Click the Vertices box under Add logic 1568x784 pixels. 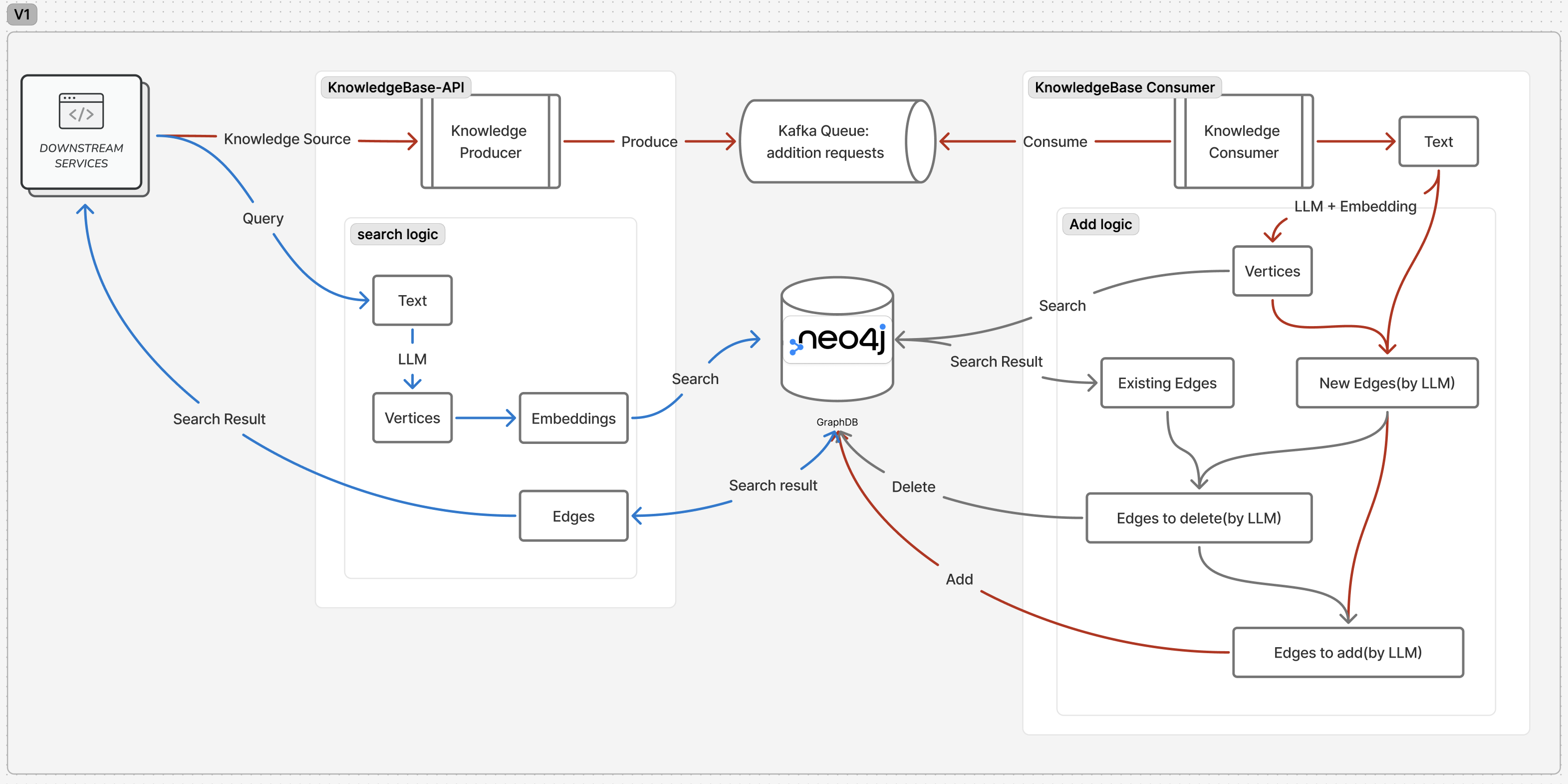(x=1272, y=272)
